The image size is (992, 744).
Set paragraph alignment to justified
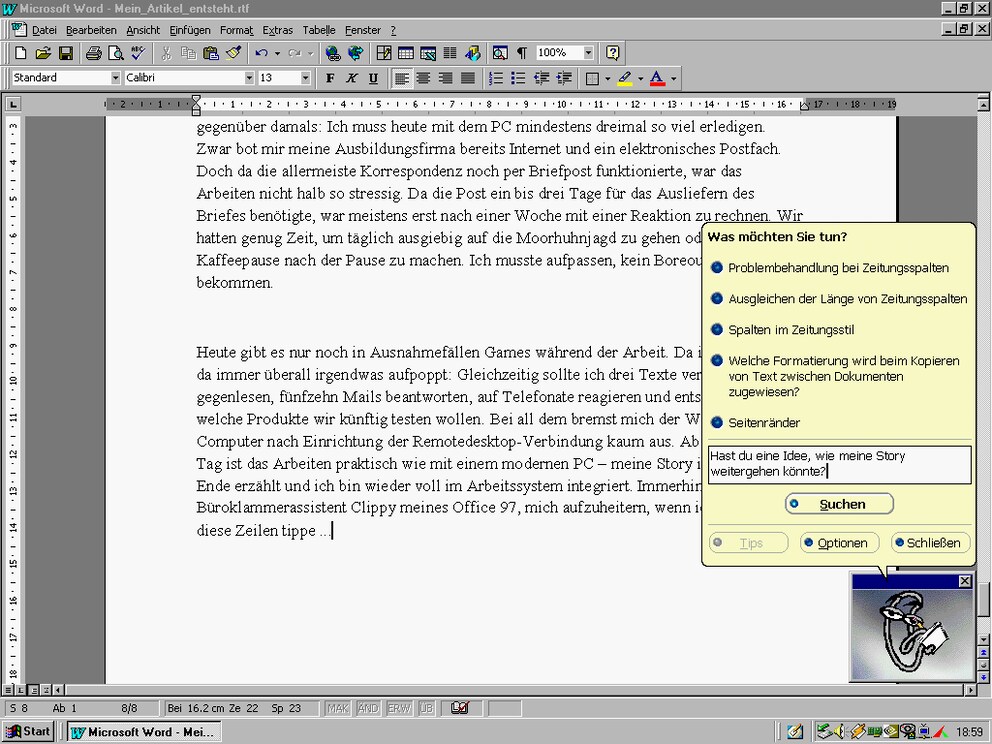[468, 78]
